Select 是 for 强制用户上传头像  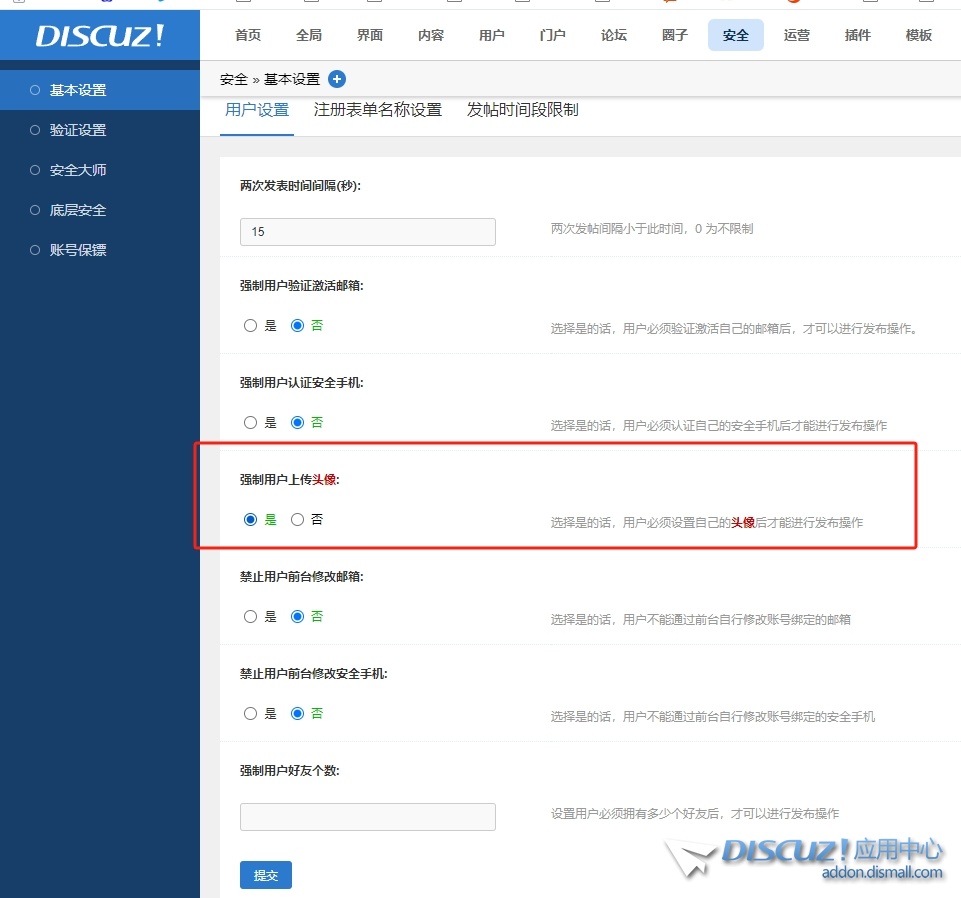[250, 520]
